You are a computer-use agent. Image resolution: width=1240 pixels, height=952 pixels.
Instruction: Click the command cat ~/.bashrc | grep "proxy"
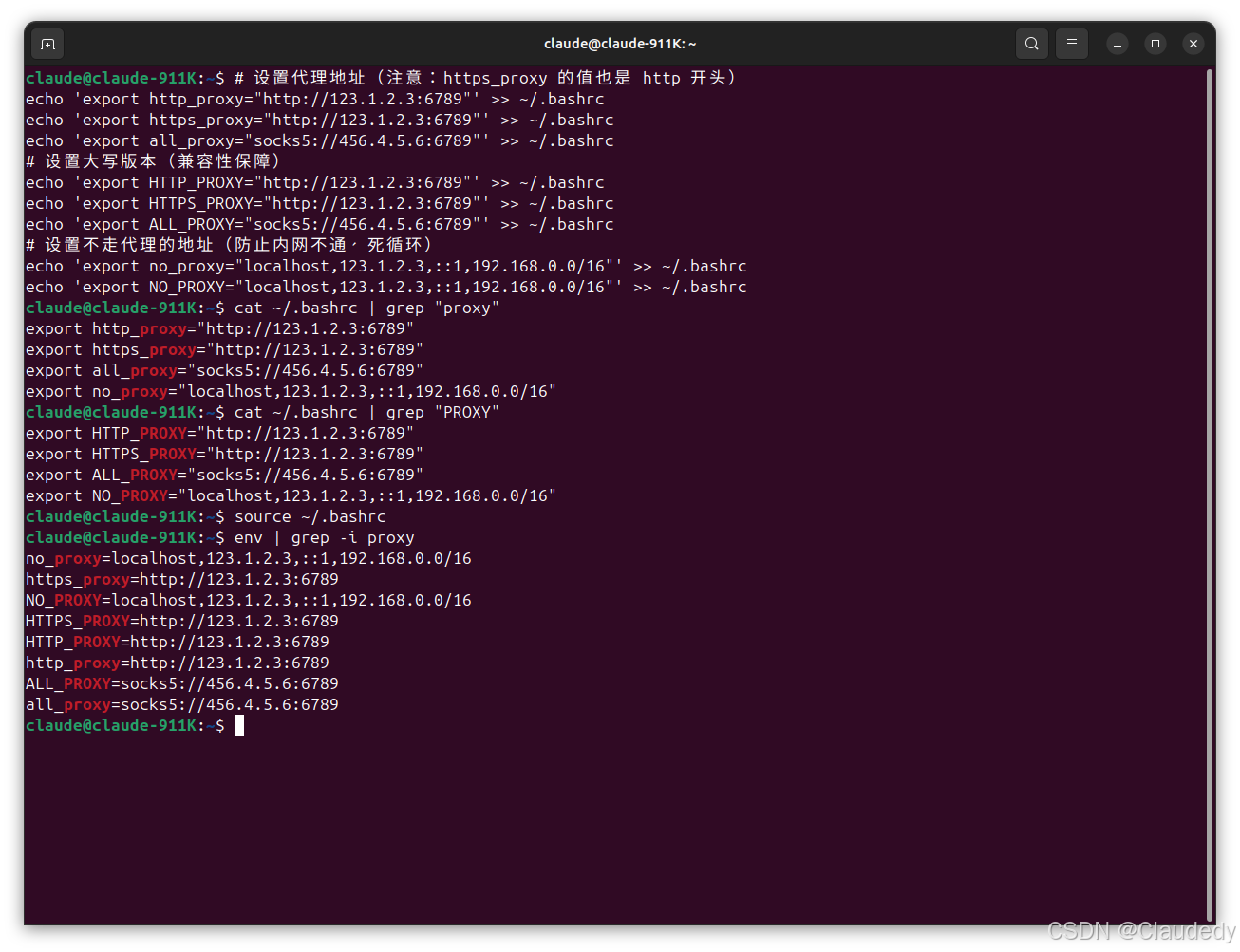click(x=366, y=308)
